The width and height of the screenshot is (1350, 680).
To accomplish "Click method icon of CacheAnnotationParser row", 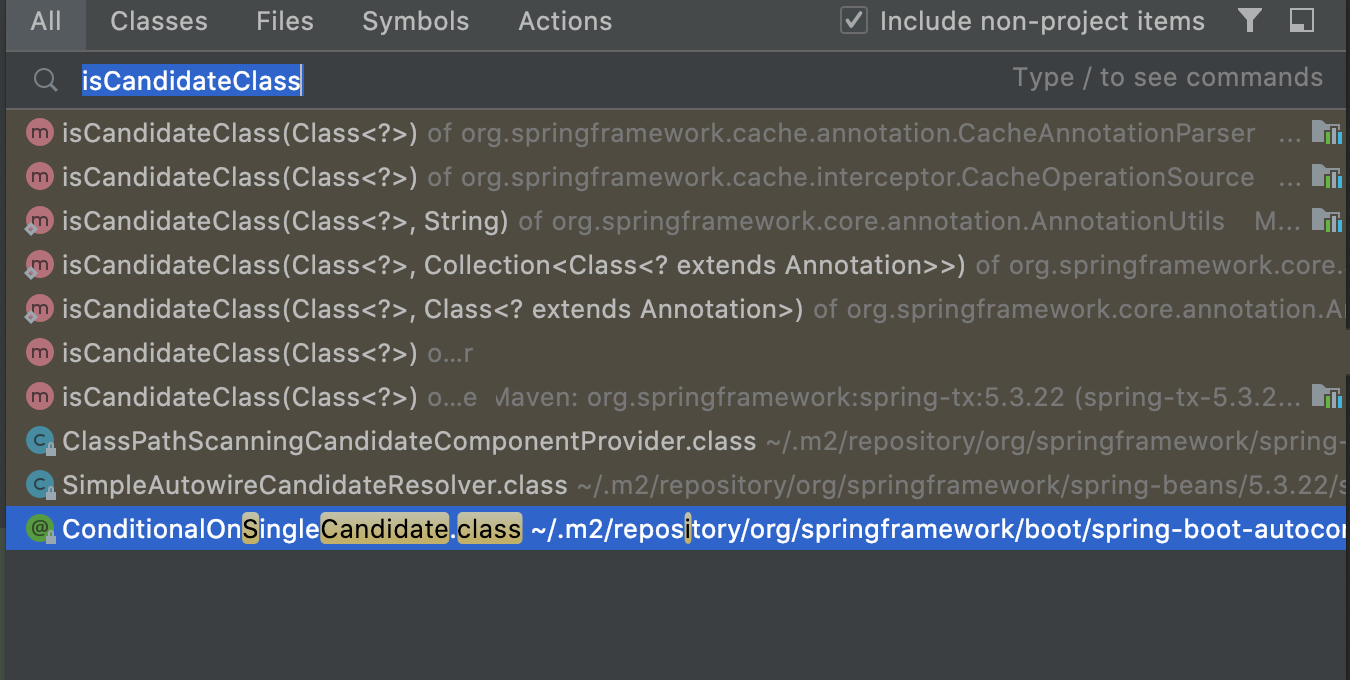I will (x=39, y=133).
